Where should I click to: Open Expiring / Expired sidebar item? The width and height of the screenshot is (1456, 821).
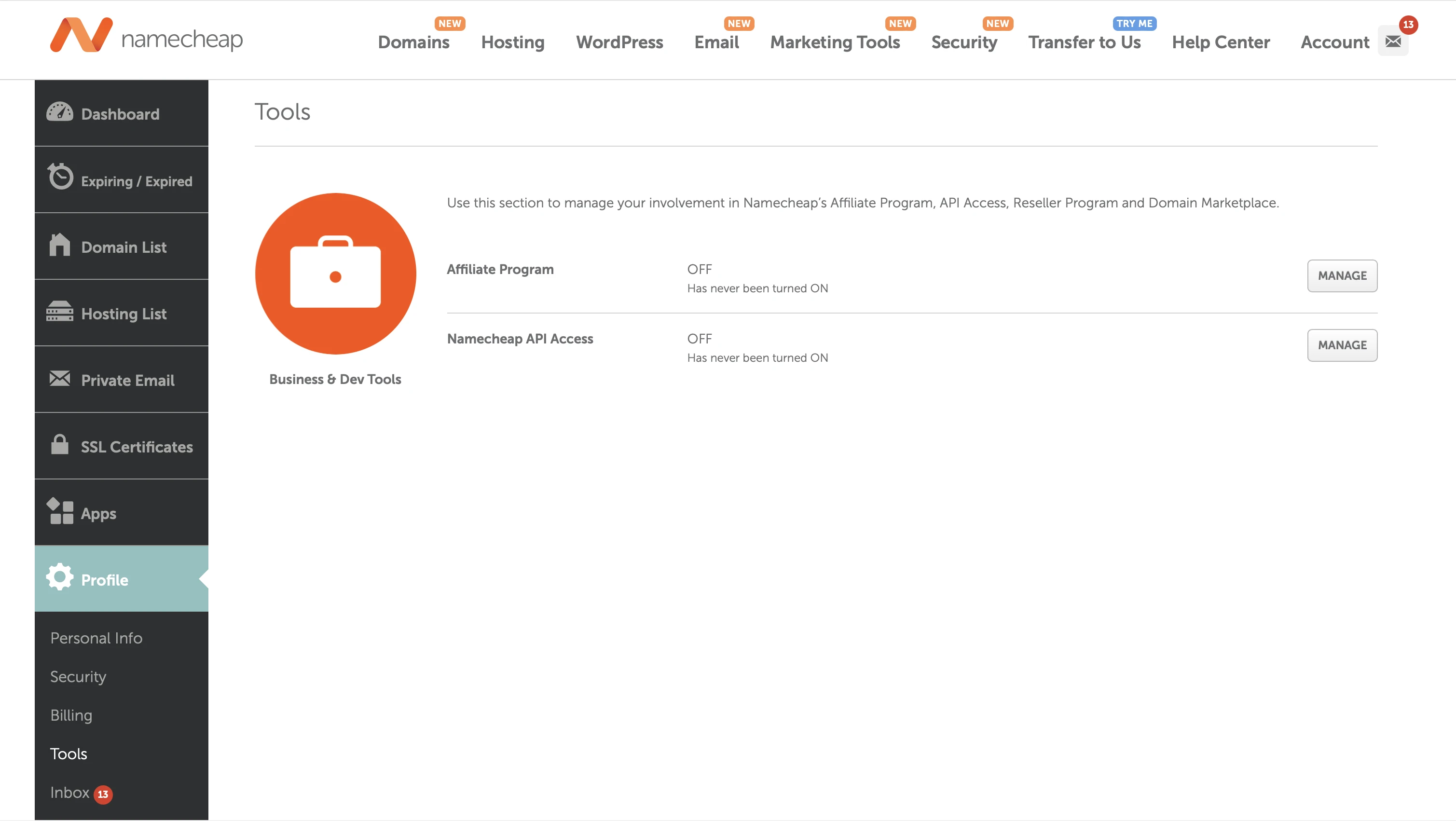pos(122,179)
